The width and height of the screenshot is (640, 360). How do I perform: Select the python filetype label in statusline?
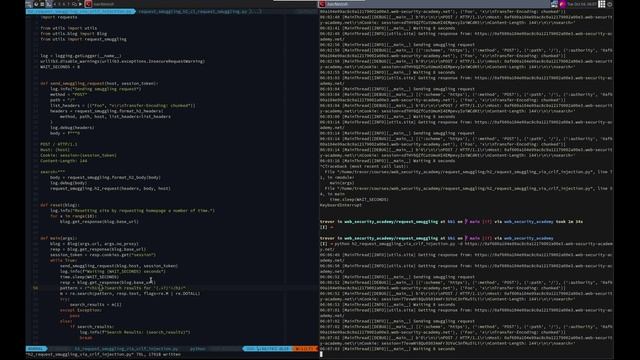tap(198, 349)
